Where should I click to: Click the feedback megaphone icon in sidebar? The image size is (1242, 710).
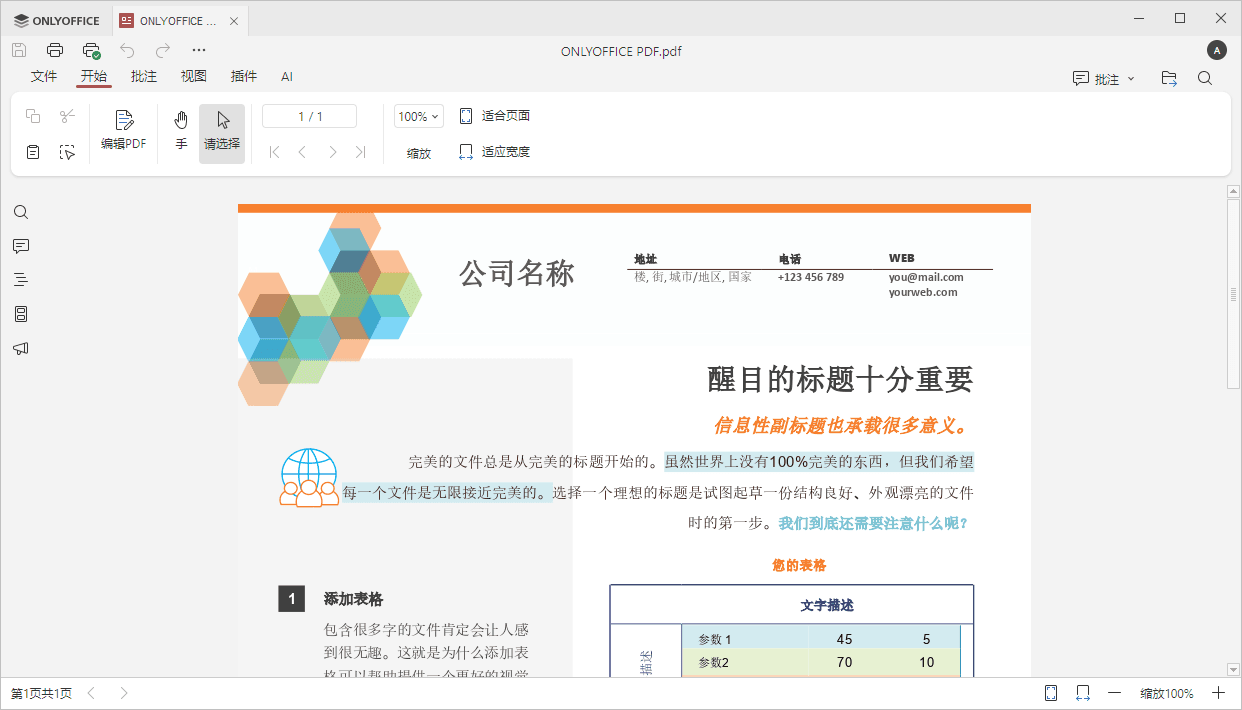click(21, 347)
